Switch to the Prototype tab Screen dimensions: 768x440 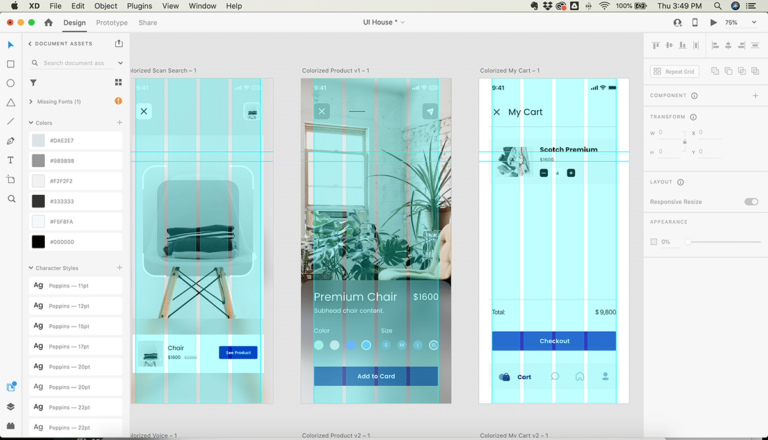[x=111, y=22]
